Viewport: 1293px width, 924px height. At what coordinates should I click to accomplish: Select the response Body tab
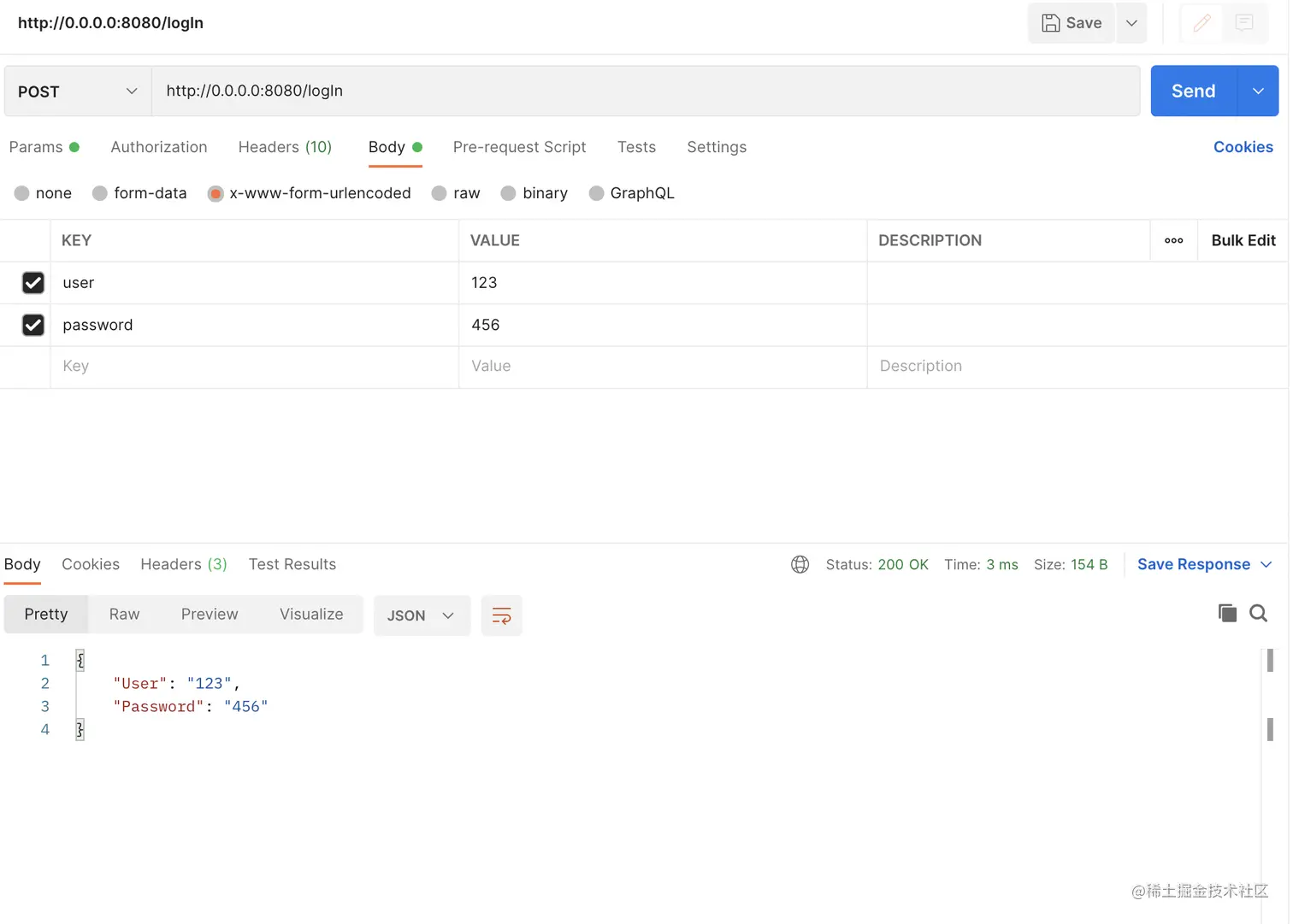tap(22, 564)
